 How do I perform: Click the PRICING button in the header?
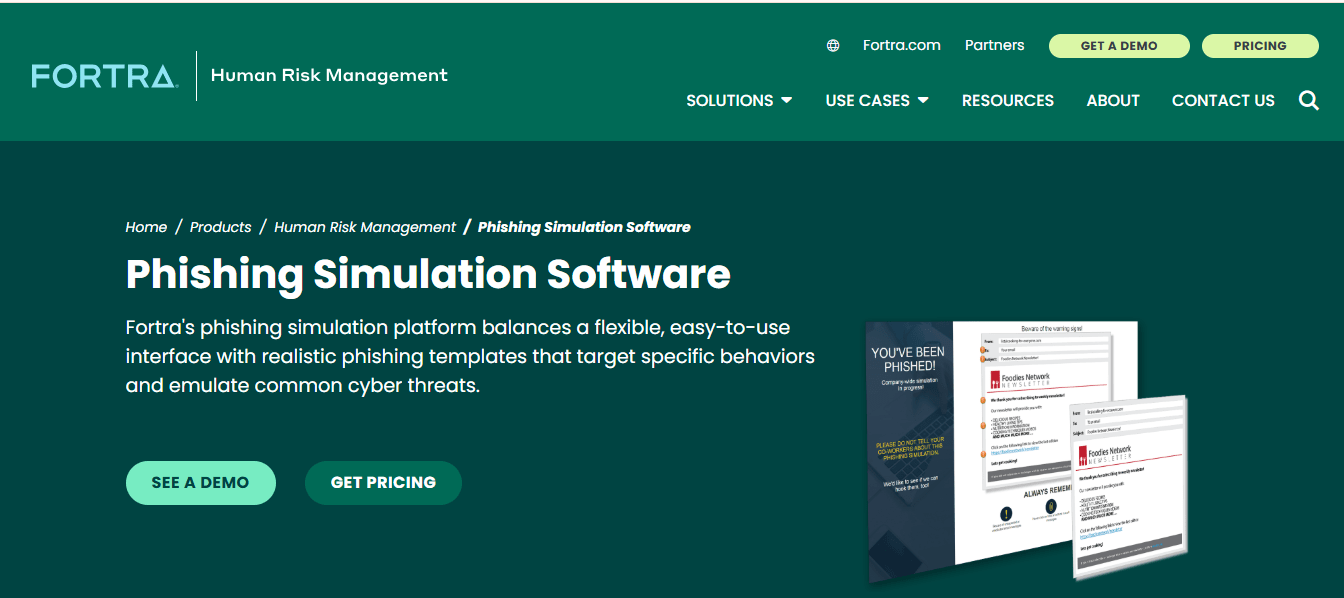pos(1259,46)
